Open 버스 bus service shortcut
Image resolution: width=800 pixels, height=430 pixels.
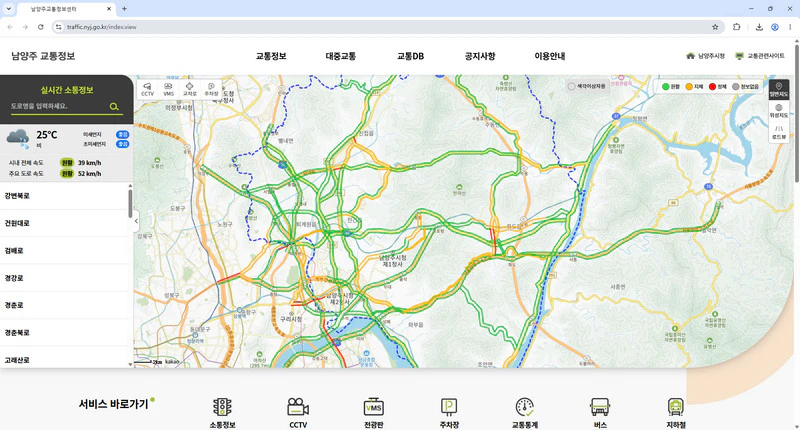(x=600, y=413)
